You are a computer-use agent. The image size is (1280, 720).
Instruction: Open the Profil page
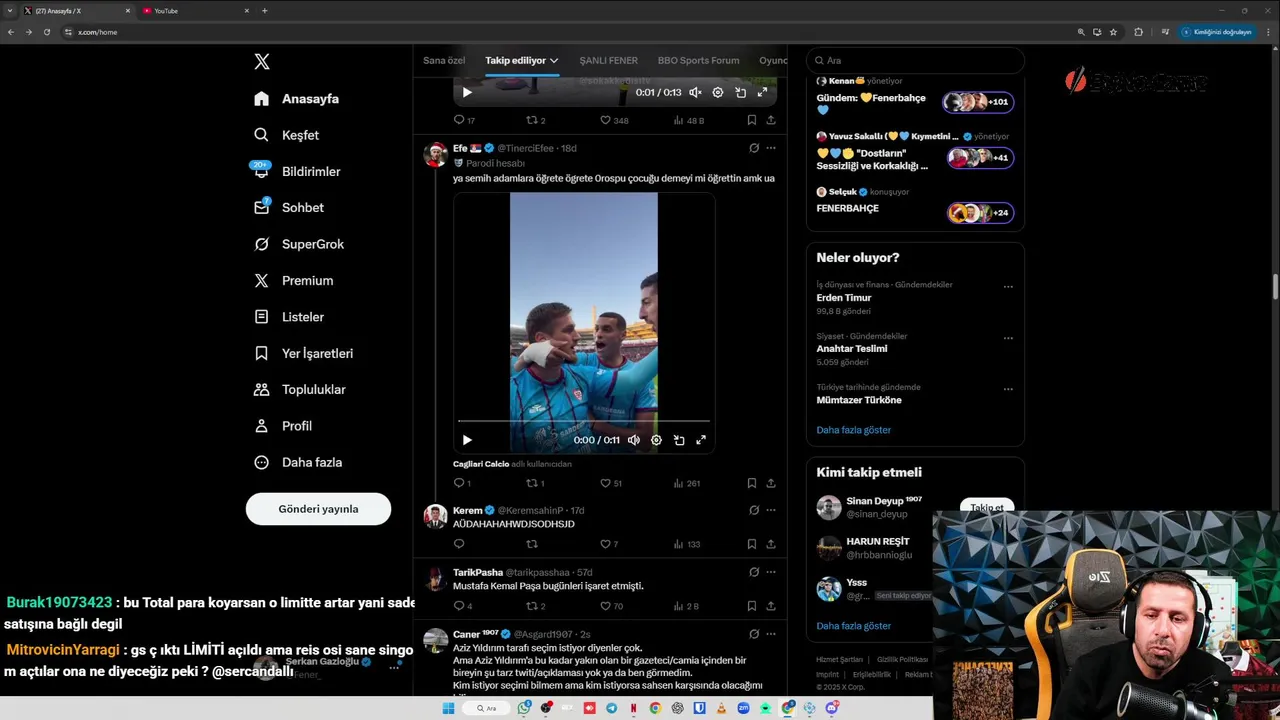[x=283, y=426]
